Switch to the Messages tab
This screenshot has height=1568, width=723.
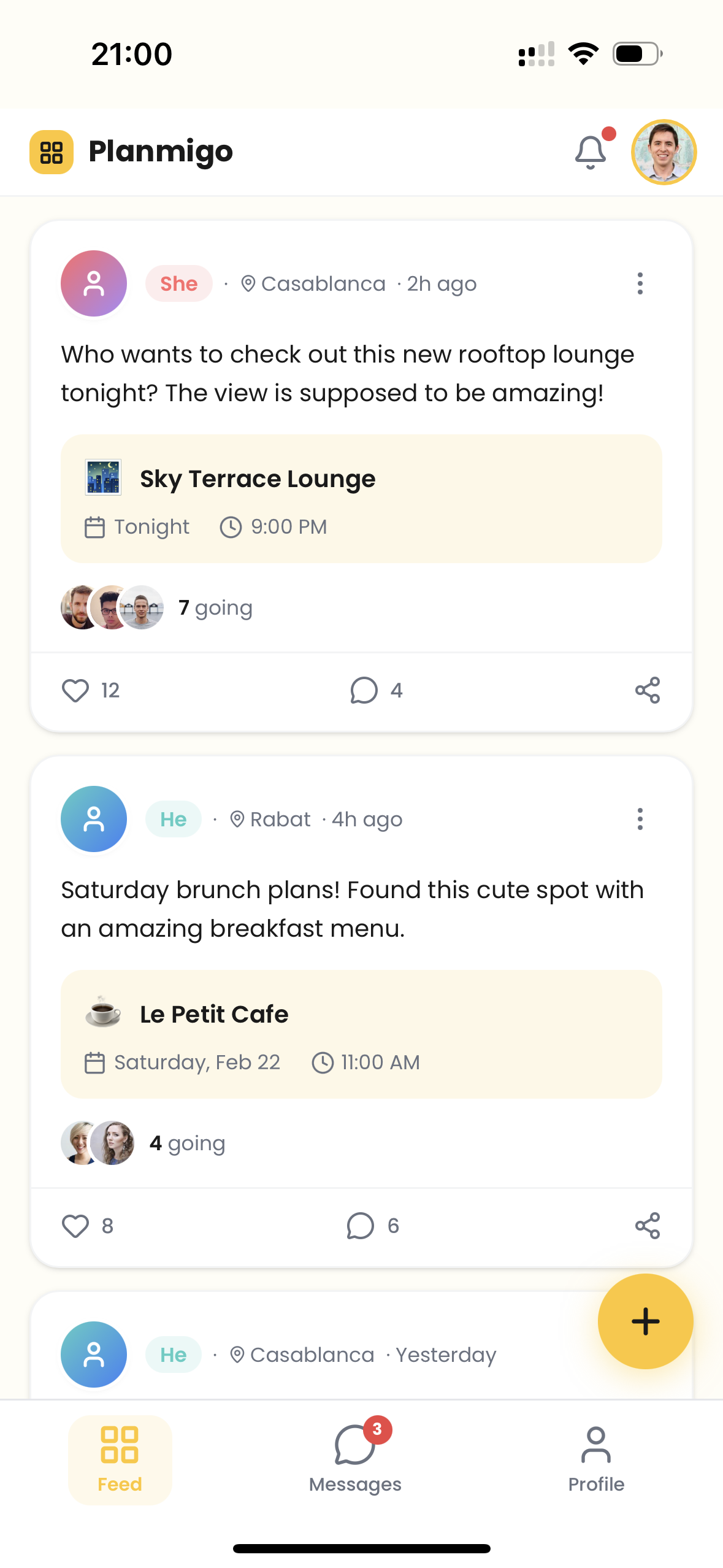click(x=355, y=1460)
